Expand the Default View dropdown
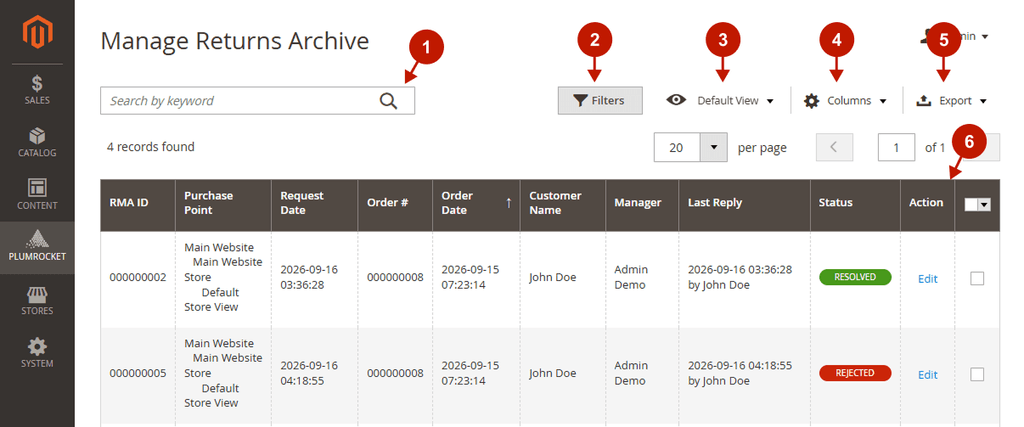 coord(720,101)
